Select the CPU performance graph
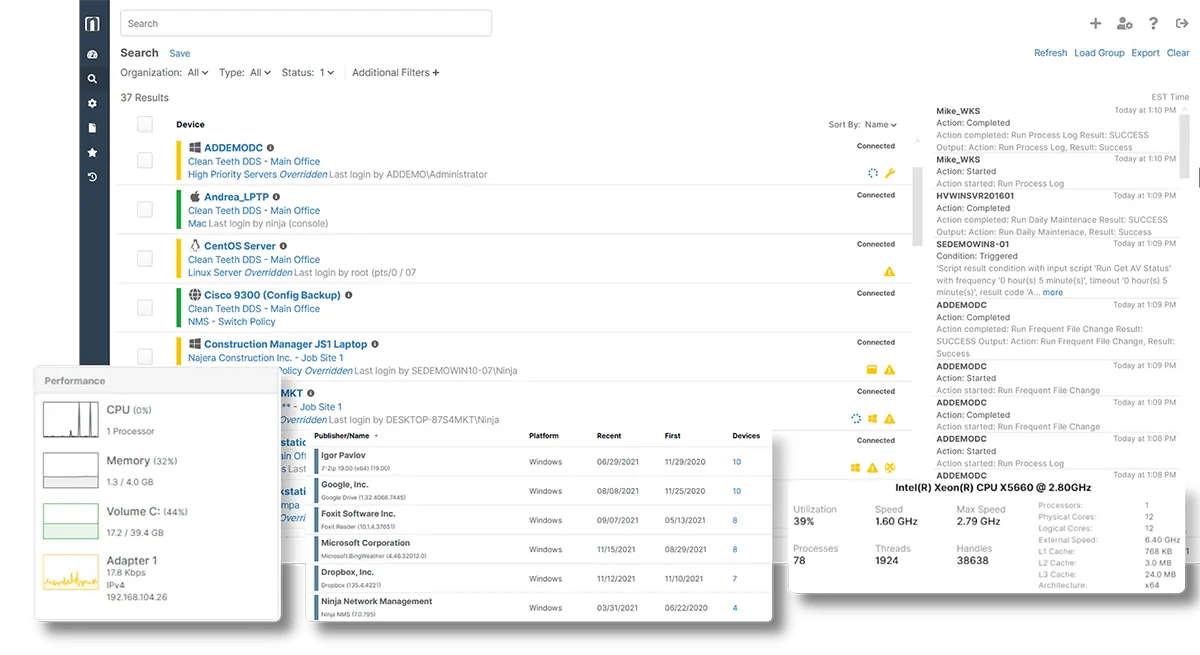This screenshot has height=655, width=1200. (71, 419)
